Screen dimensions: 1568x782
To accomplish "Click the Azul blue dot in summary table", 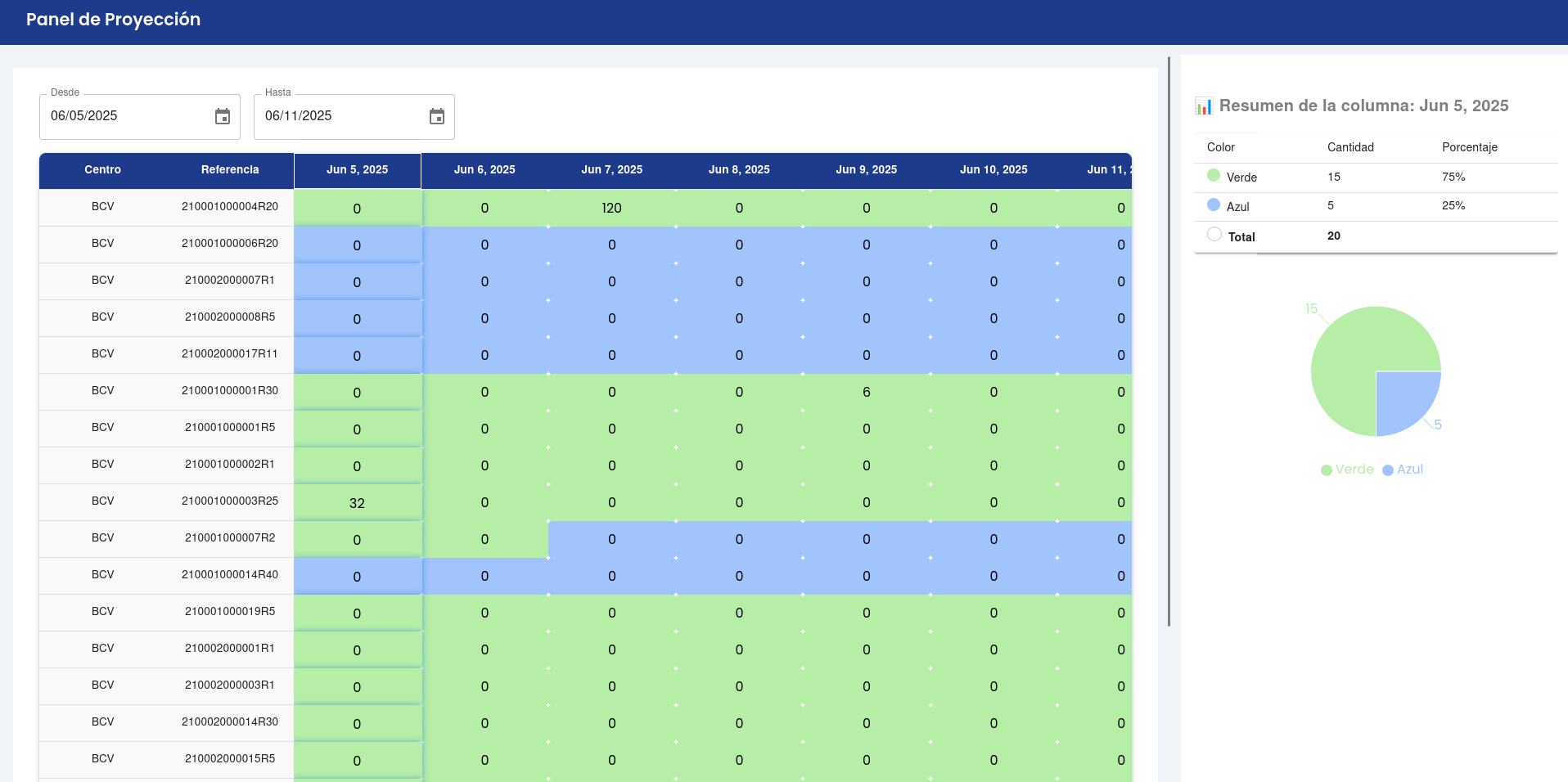I will (1214, 205).
